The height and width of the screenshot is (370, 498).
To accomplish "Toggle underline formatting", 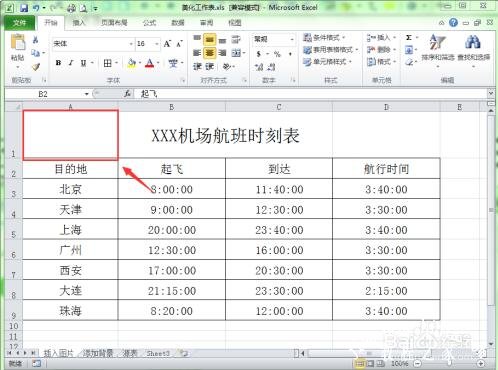I will (83, 63).
